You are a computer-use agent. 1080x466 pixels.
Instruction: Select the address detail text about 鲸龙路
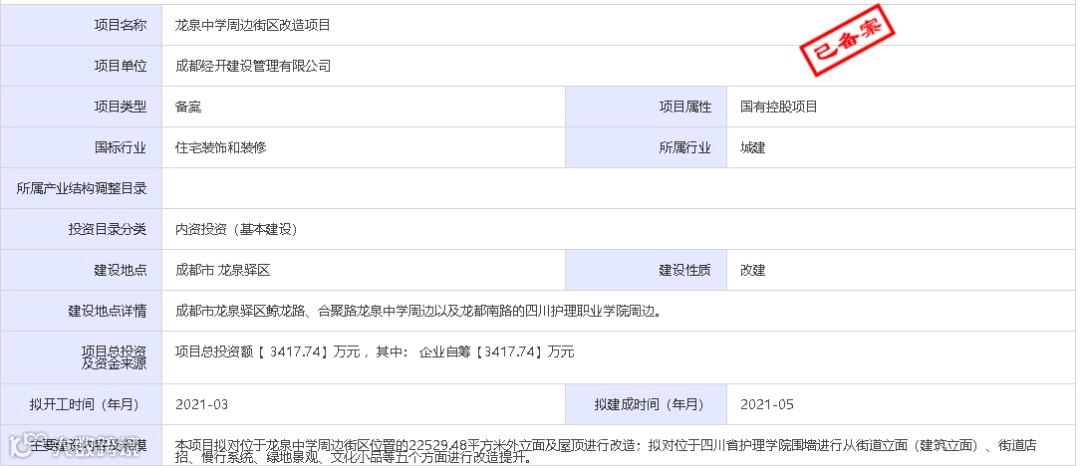[418, 311]
